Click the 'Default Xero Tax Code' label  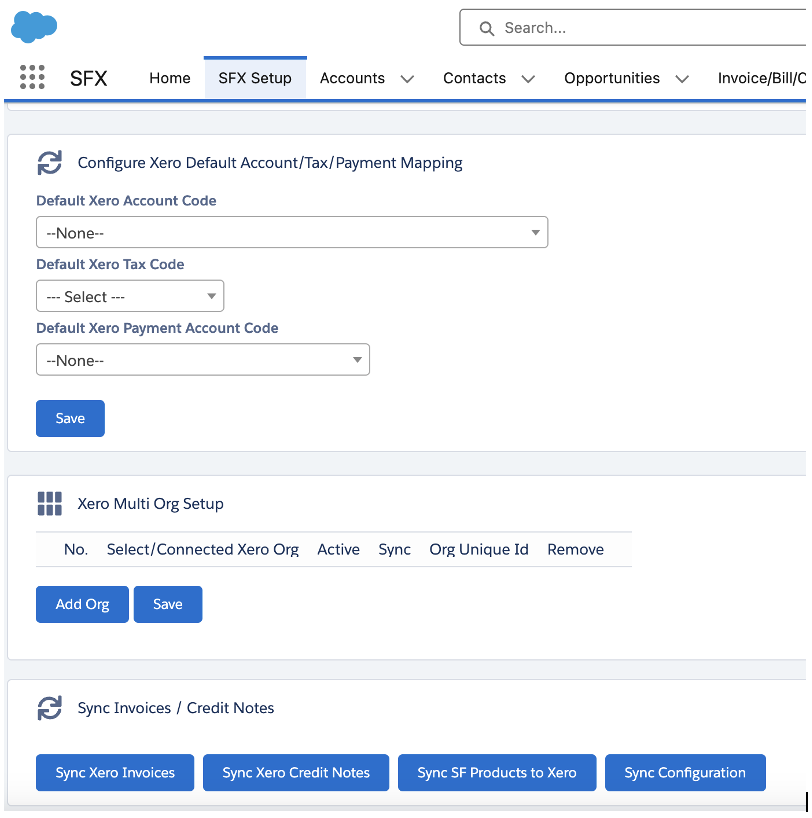coord(110,264)
